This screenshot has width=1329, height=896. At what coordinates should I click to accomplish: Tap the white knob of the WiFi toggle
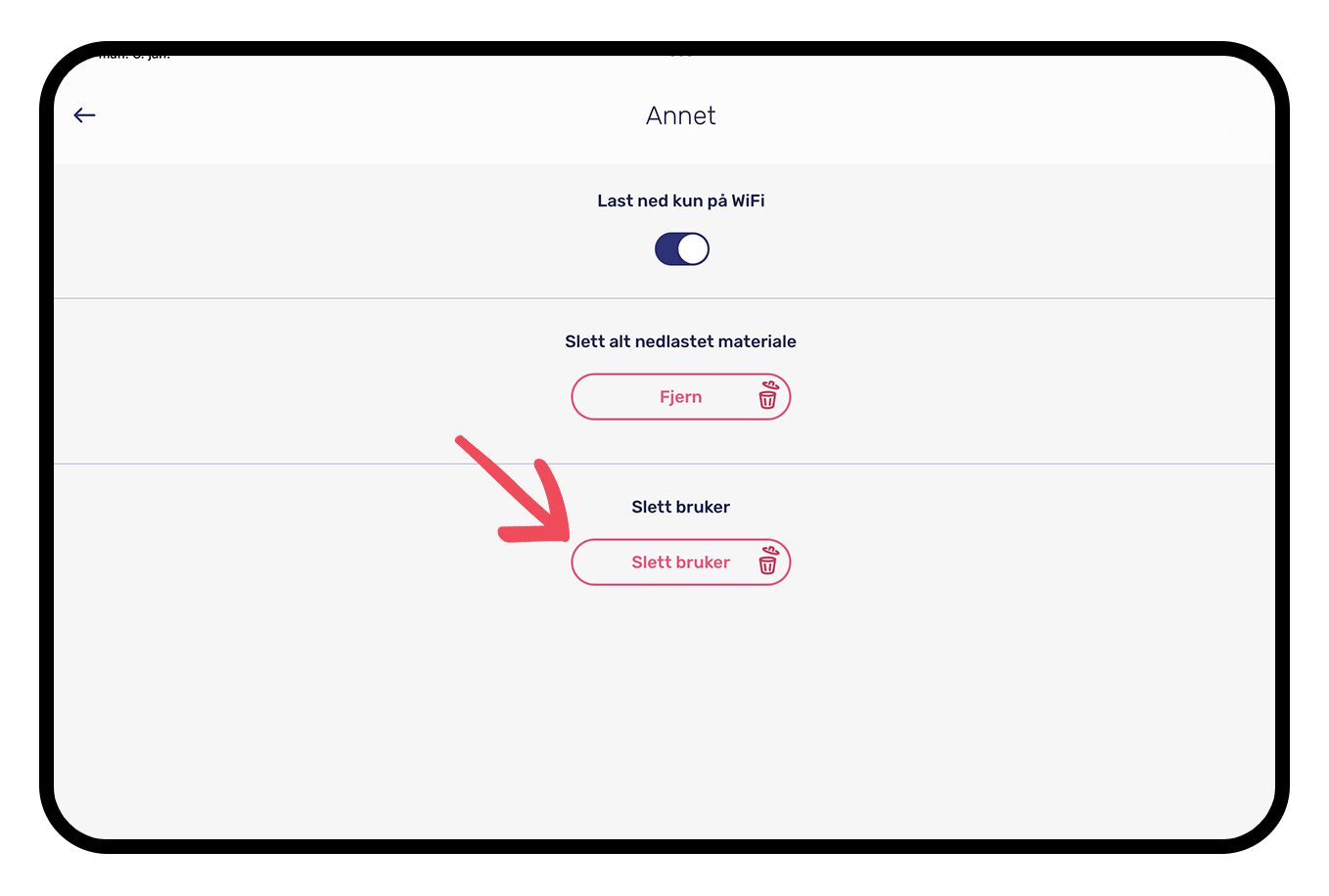tap(693, 249)
